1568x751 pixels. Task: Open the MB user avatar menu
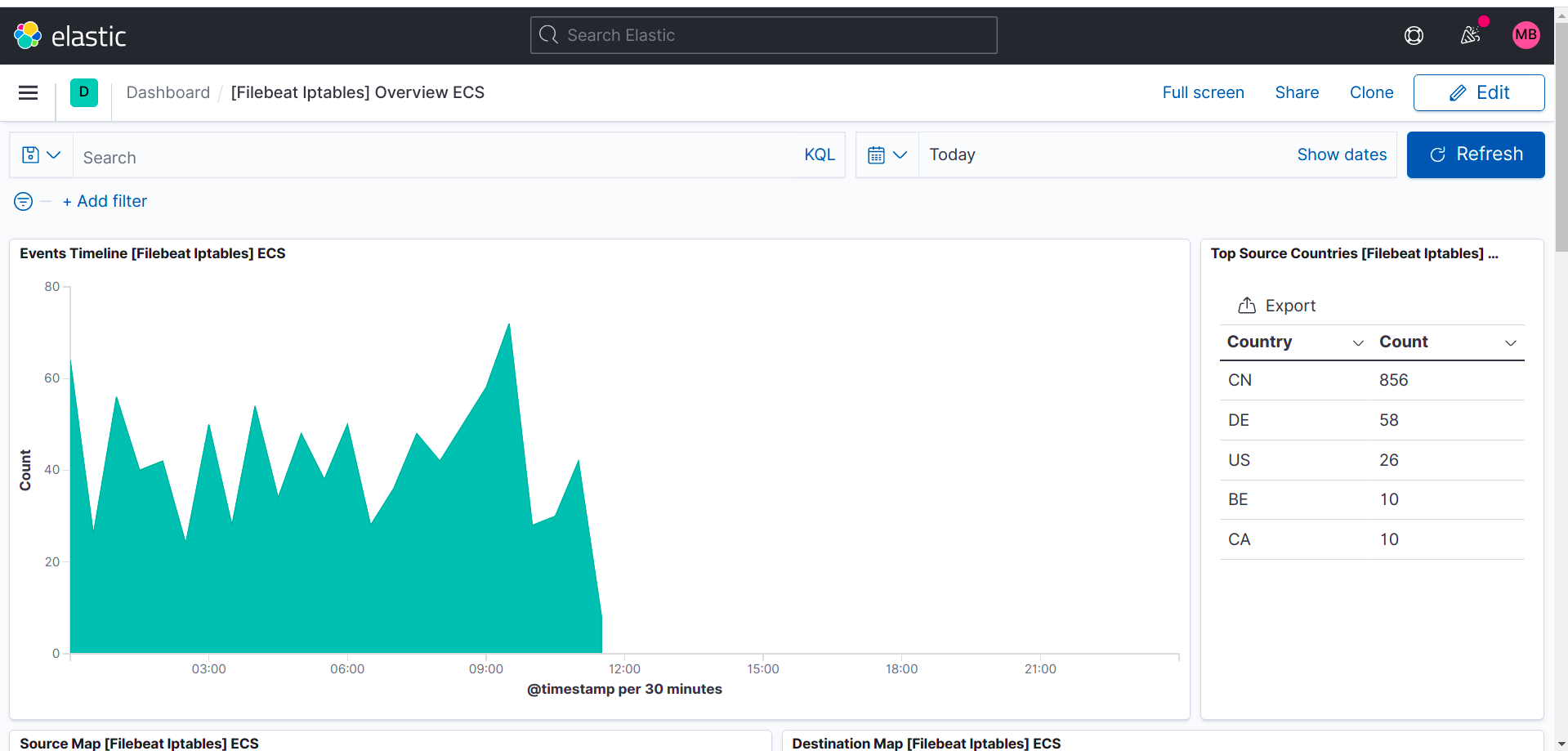(1526, 35)
